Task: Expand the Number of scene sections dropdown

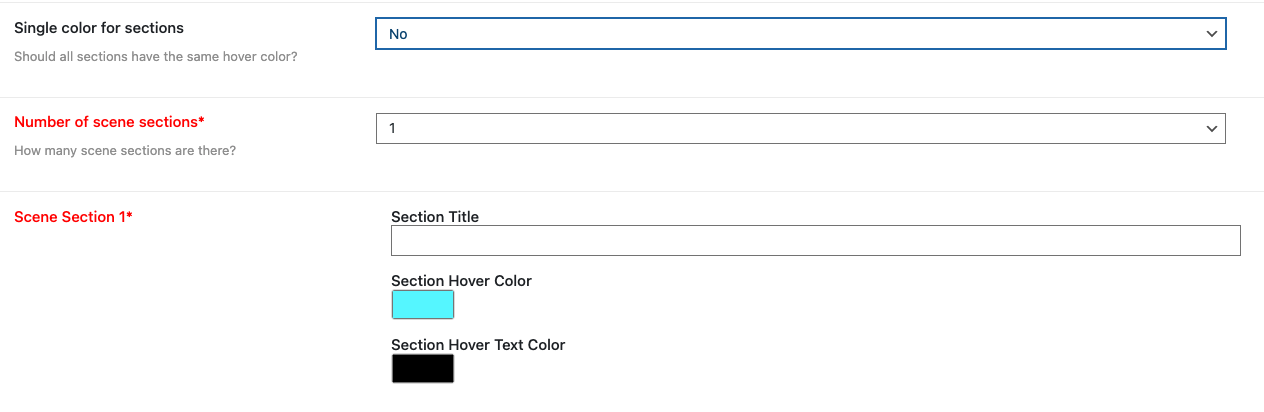Action: click(x=800, y=128)
